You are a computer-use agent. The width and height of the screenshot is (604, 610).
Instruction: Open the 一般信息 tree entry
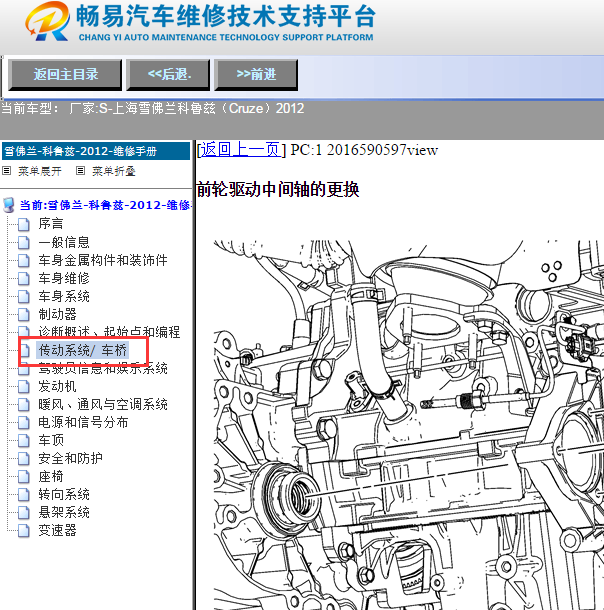[x=64, y=242]
